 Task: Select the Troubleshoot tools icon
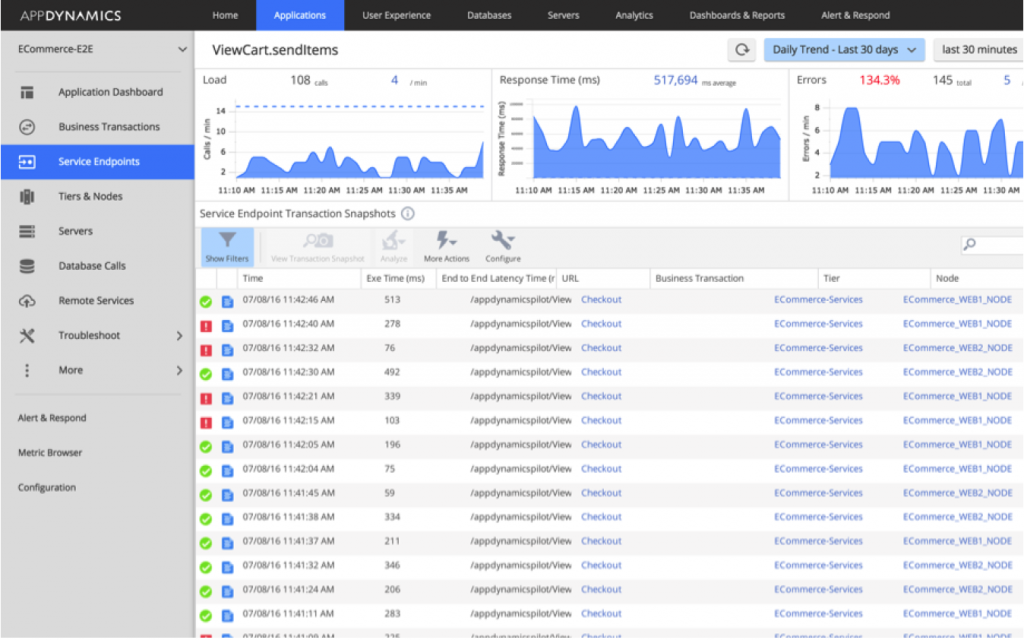[x=27, y=336]
